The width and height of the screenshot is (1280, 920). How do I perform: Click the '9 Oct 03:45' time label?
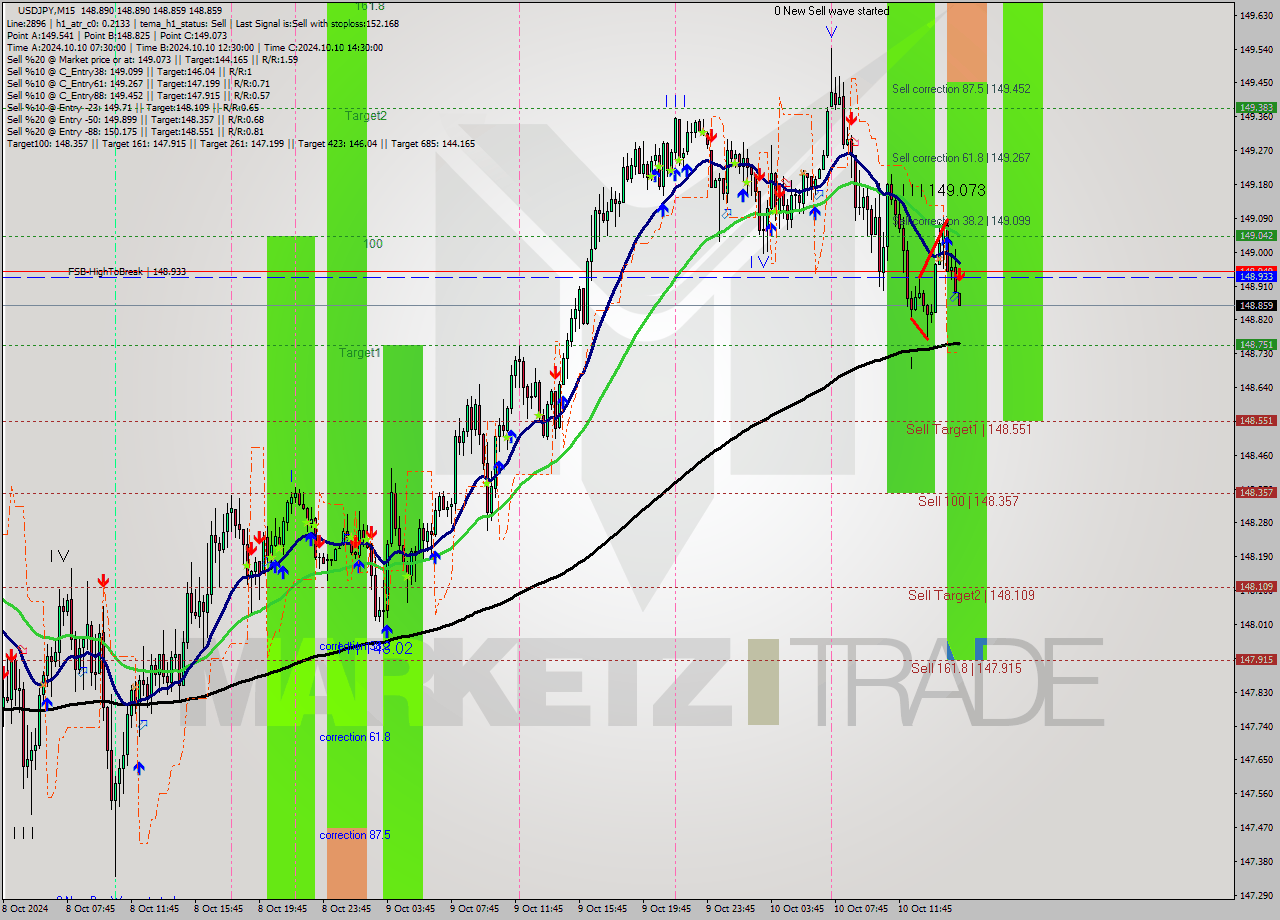pos(413,909)
